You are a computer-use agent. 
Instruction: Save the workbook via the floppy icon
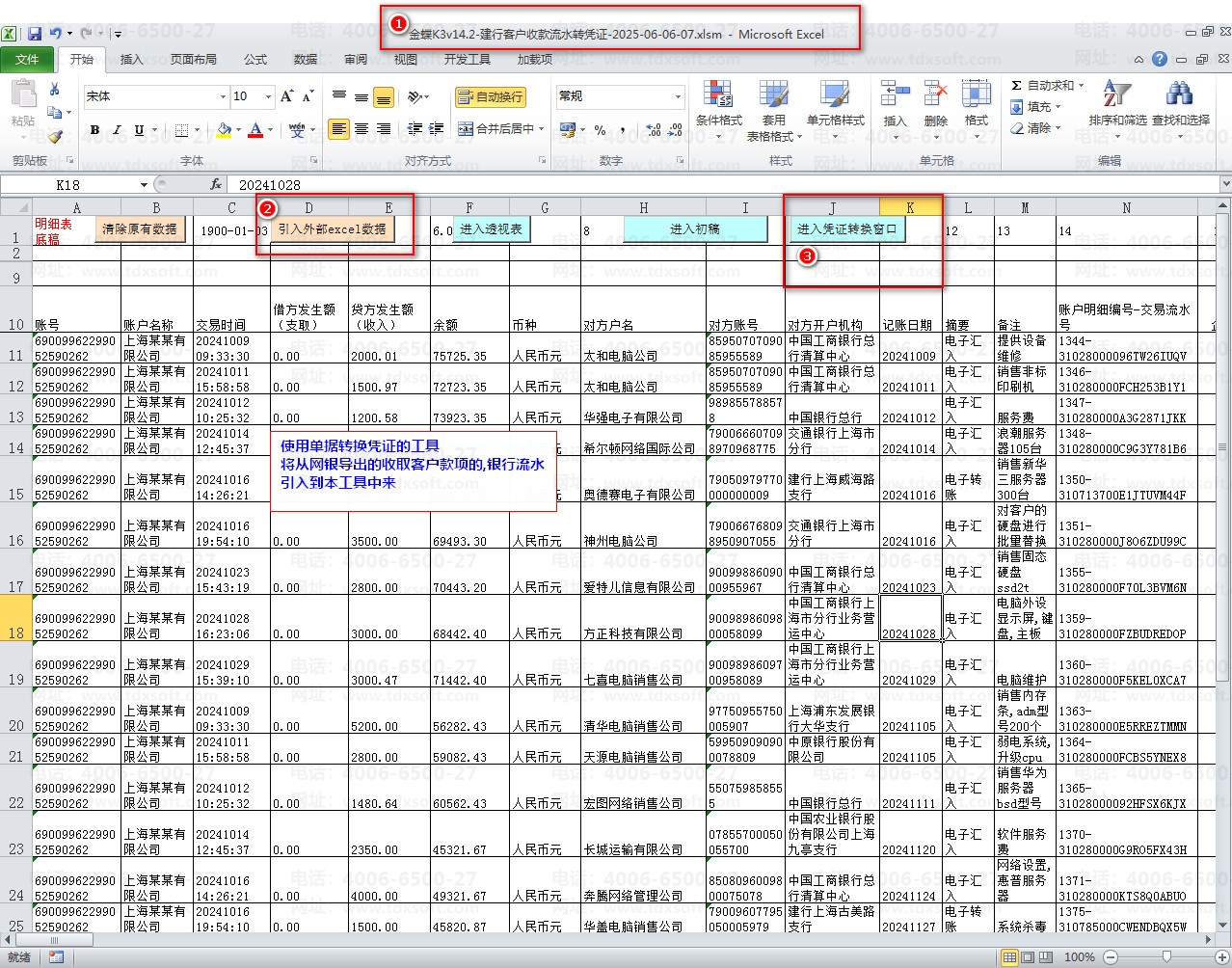(x=35, y=34)
